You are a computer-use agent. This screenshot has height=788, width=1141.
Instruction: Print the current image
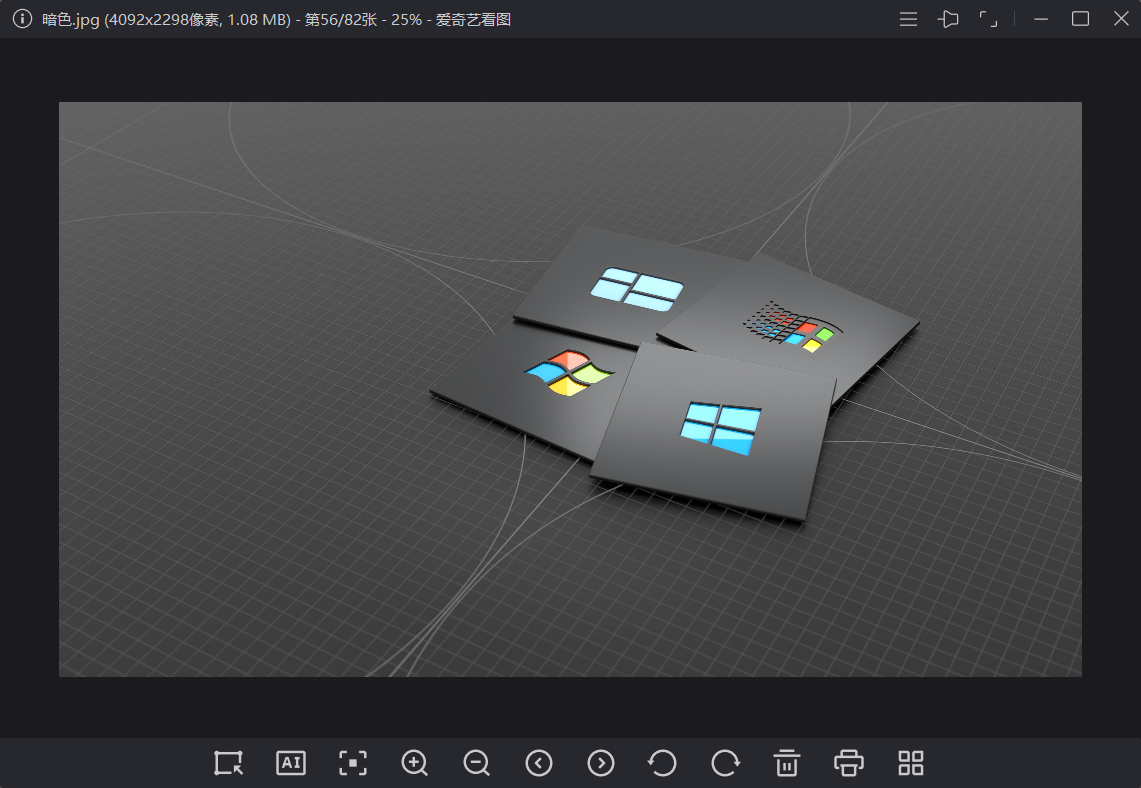848,763
